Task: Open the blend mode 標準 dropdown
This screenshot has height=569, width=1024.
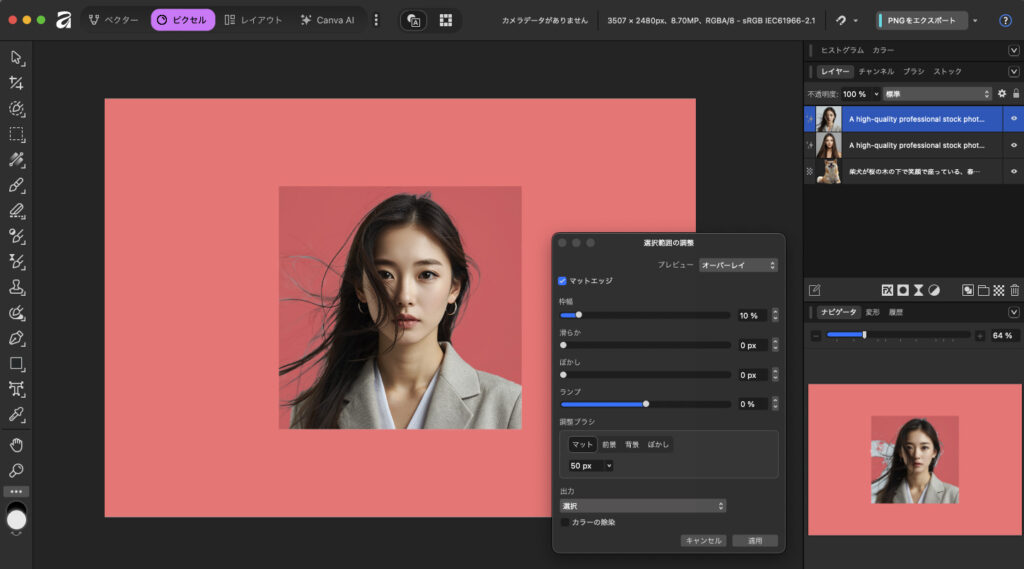Action: [937, 94]
